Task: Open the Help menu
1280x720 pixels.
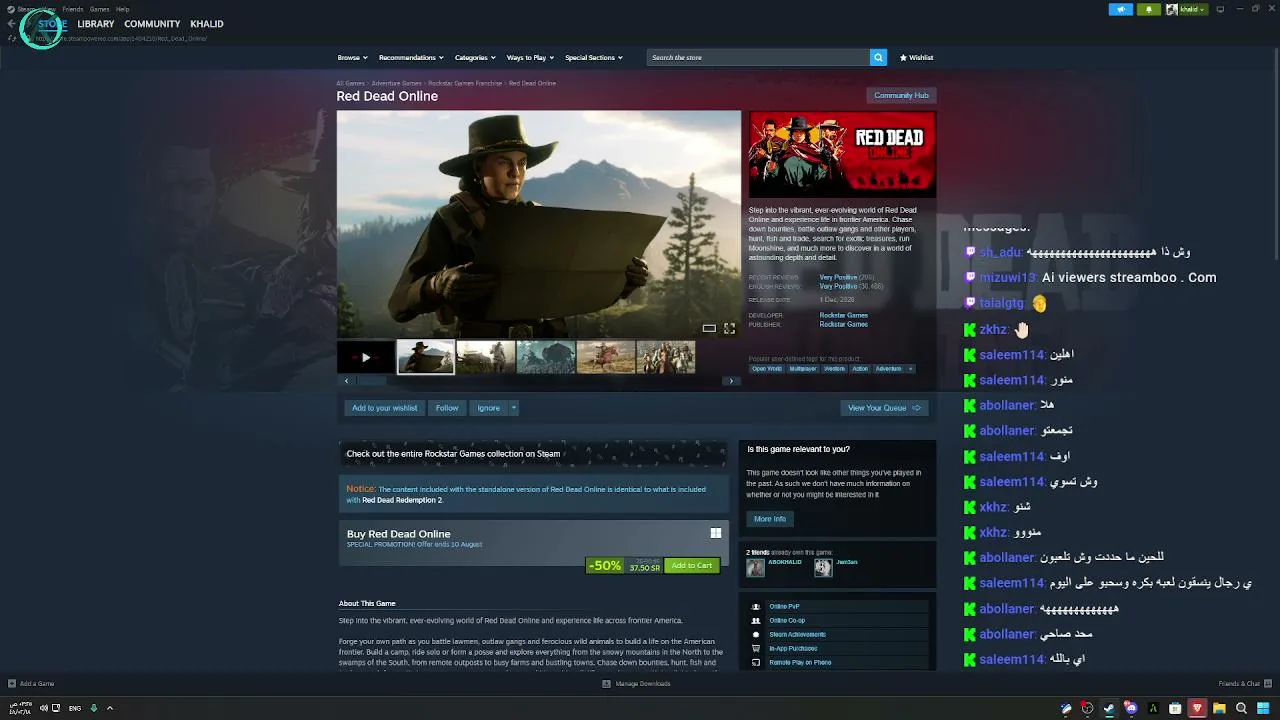Action: pyautogui.click(x=123, y=9)
